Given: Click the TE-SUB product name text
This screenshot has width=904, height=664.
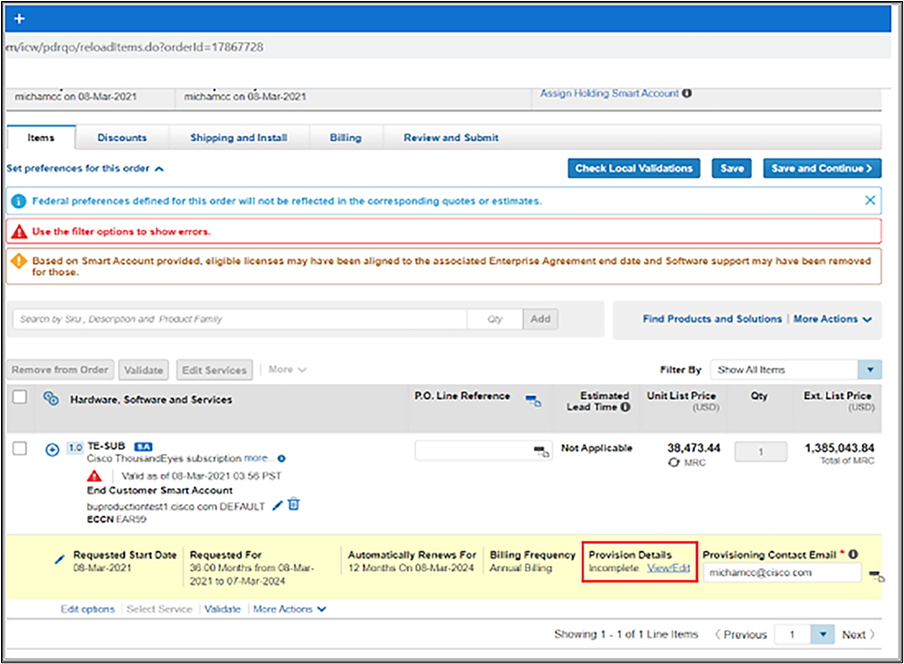Looking at the screenshot, I should (x=106, y=446).
